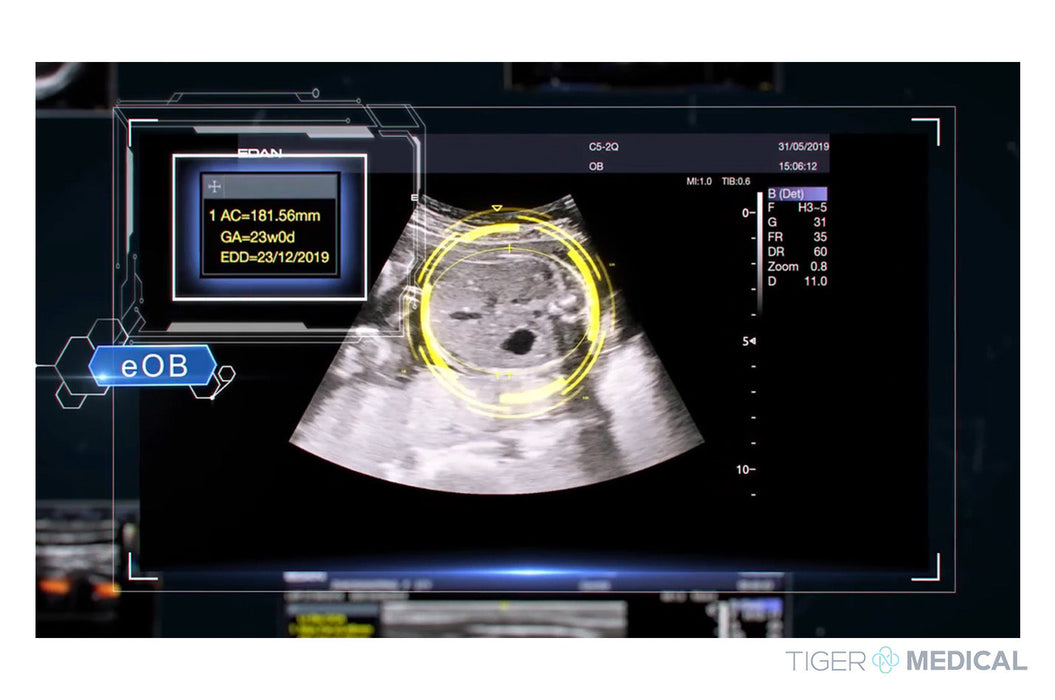Viewport: 1055px width, 700px height.
Task: Click the time 15:06:12
Action: (x=798, y=166)
